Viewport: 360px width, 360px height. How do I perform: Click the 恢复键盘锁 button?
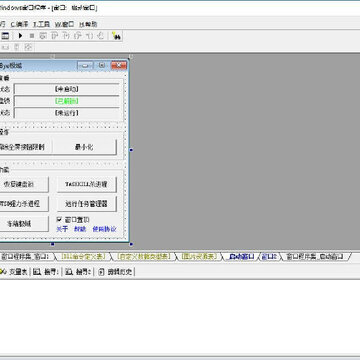(x=24, y=184)
